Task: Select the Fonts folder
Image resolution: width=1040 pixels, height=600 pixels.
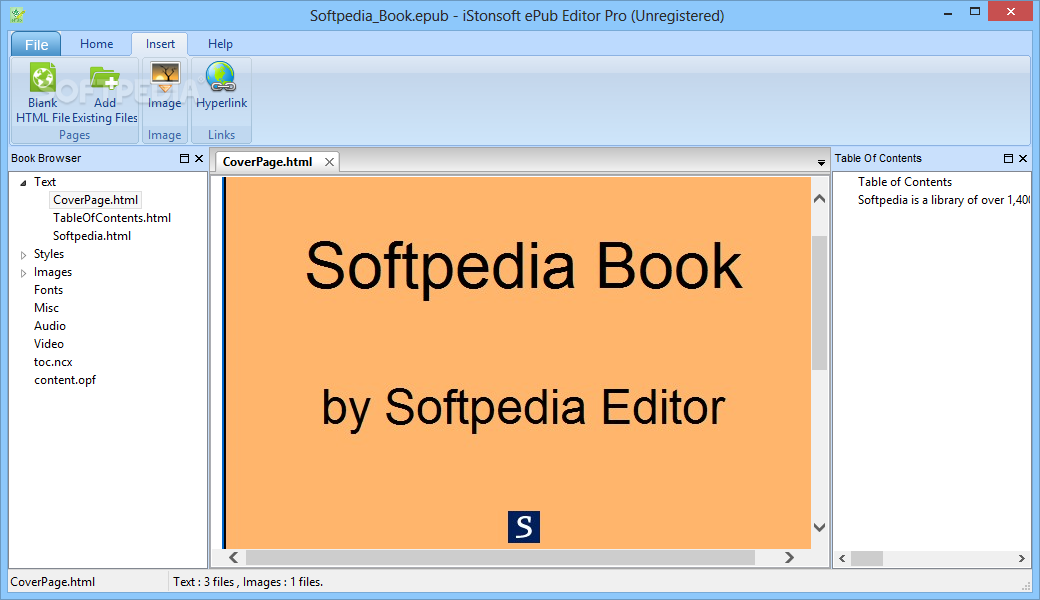Action: point(48,290)
